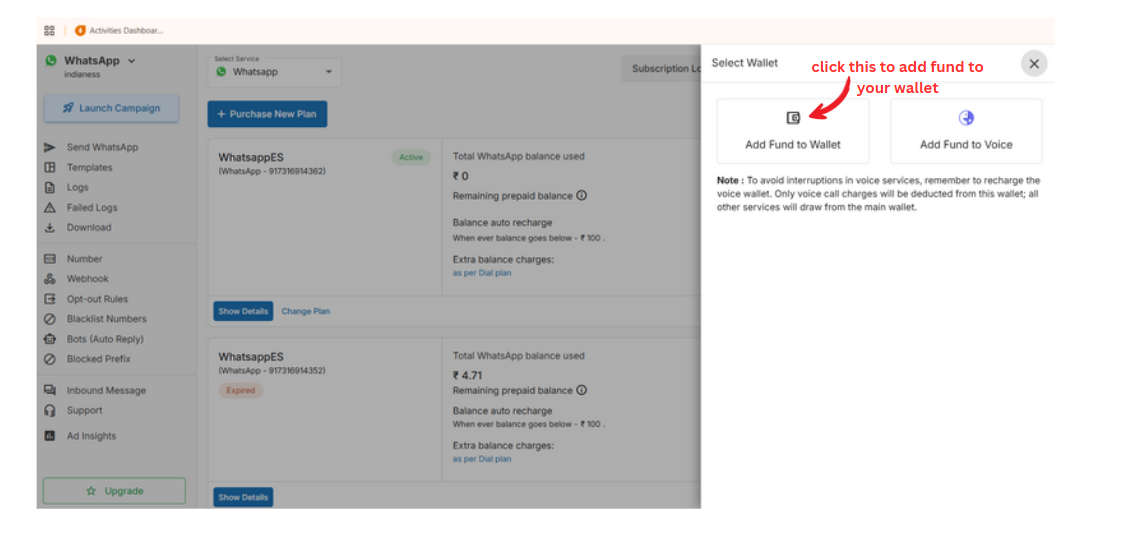This screenshot has height=543, width=1121.
Task: Click the Logs document icon
Action: click(49, 187)
